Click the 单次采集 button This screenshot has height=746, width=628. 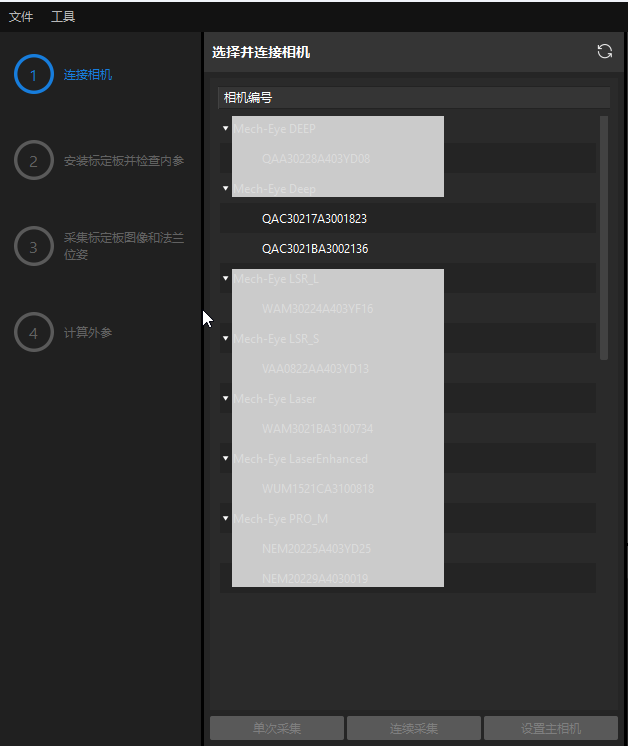tap(277, 728)
